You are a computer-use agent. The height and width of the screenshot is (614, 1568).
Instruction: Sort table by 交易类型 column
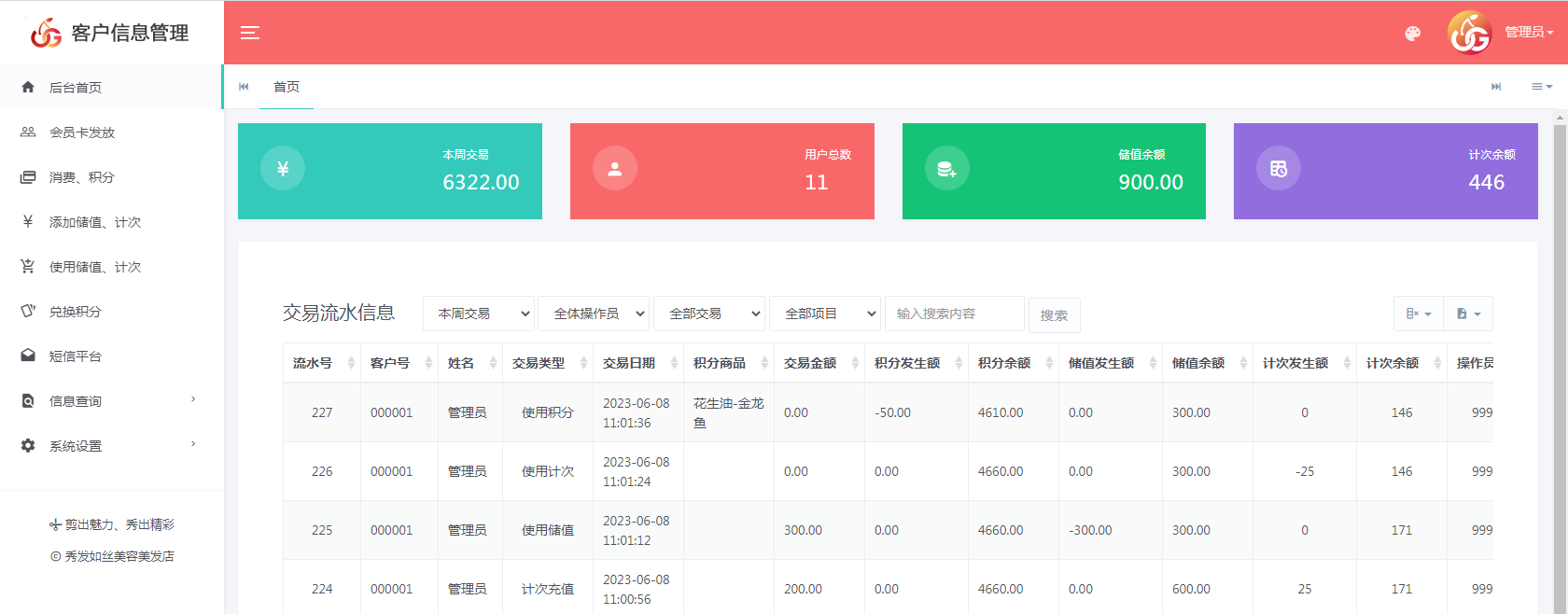pos(548,363)
